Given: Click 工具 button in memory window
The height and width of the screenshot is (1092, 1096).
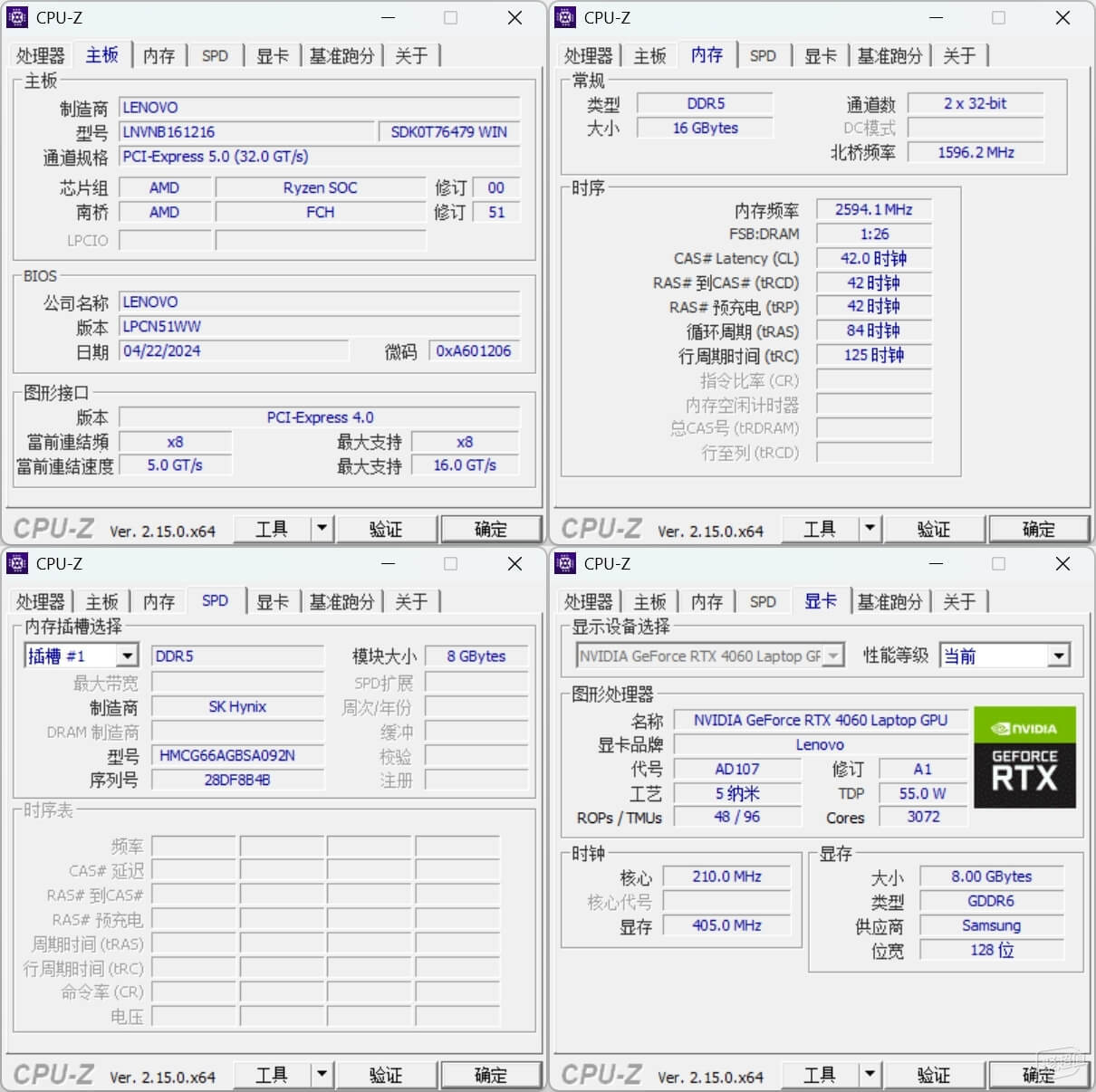Looking at the screenshot, I should 820,528.
